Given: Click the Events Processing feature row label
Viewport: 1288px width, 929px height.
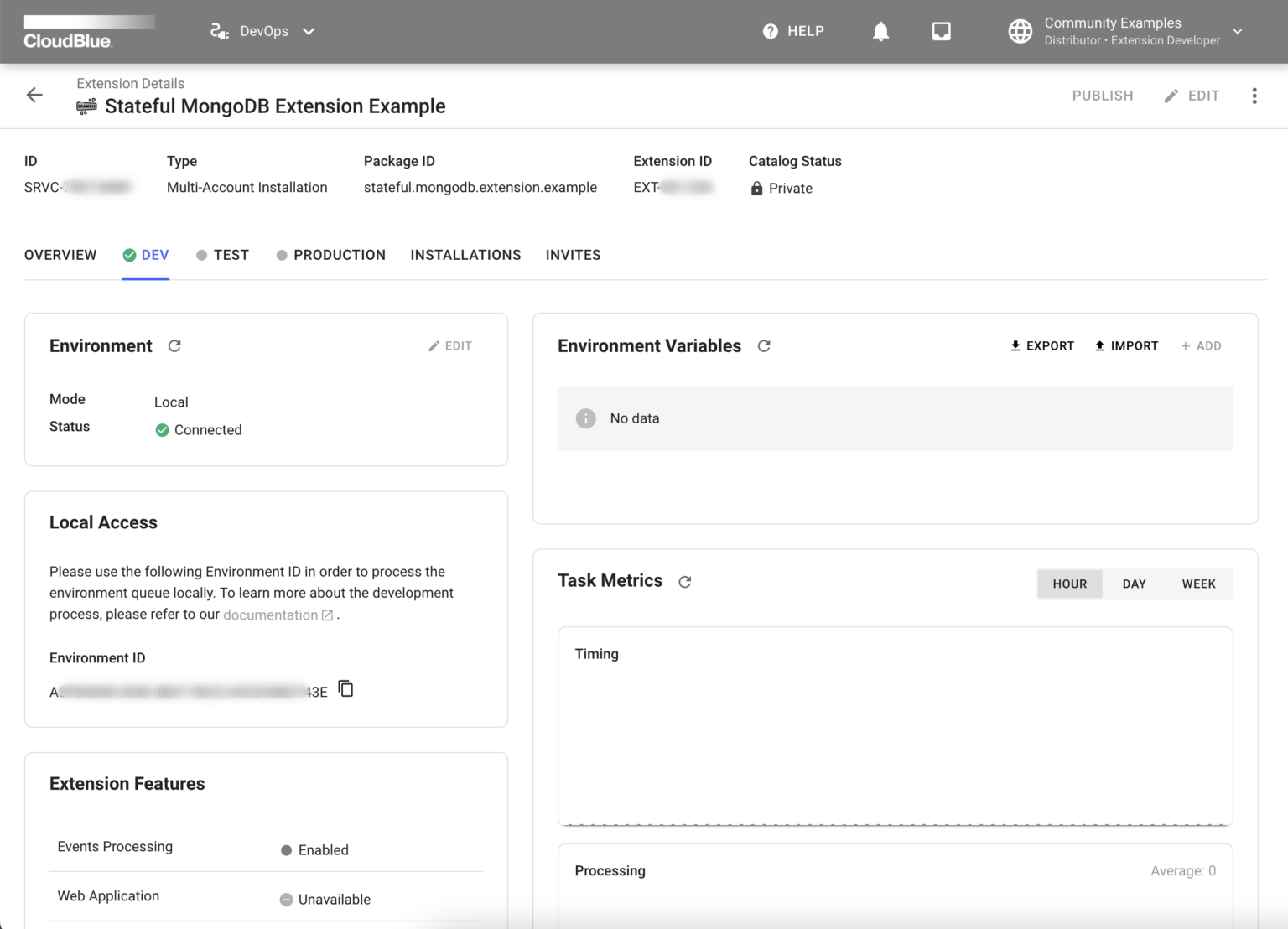Looking at the screenshot, I should tap(115, 847).
